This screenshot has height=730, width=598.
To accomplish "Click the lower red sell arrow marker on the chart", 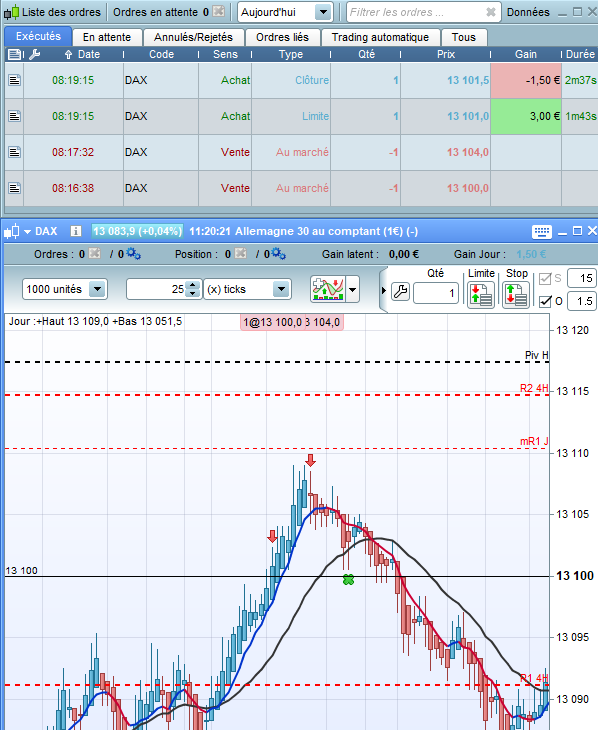I will [272, 536].
